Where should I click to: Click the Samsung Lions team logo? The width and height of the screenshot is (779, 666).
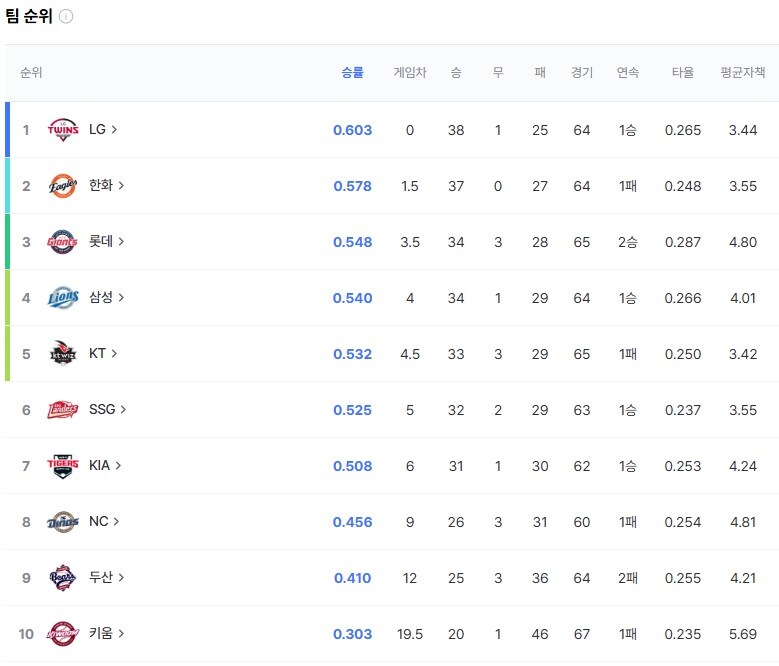(63, 298)
